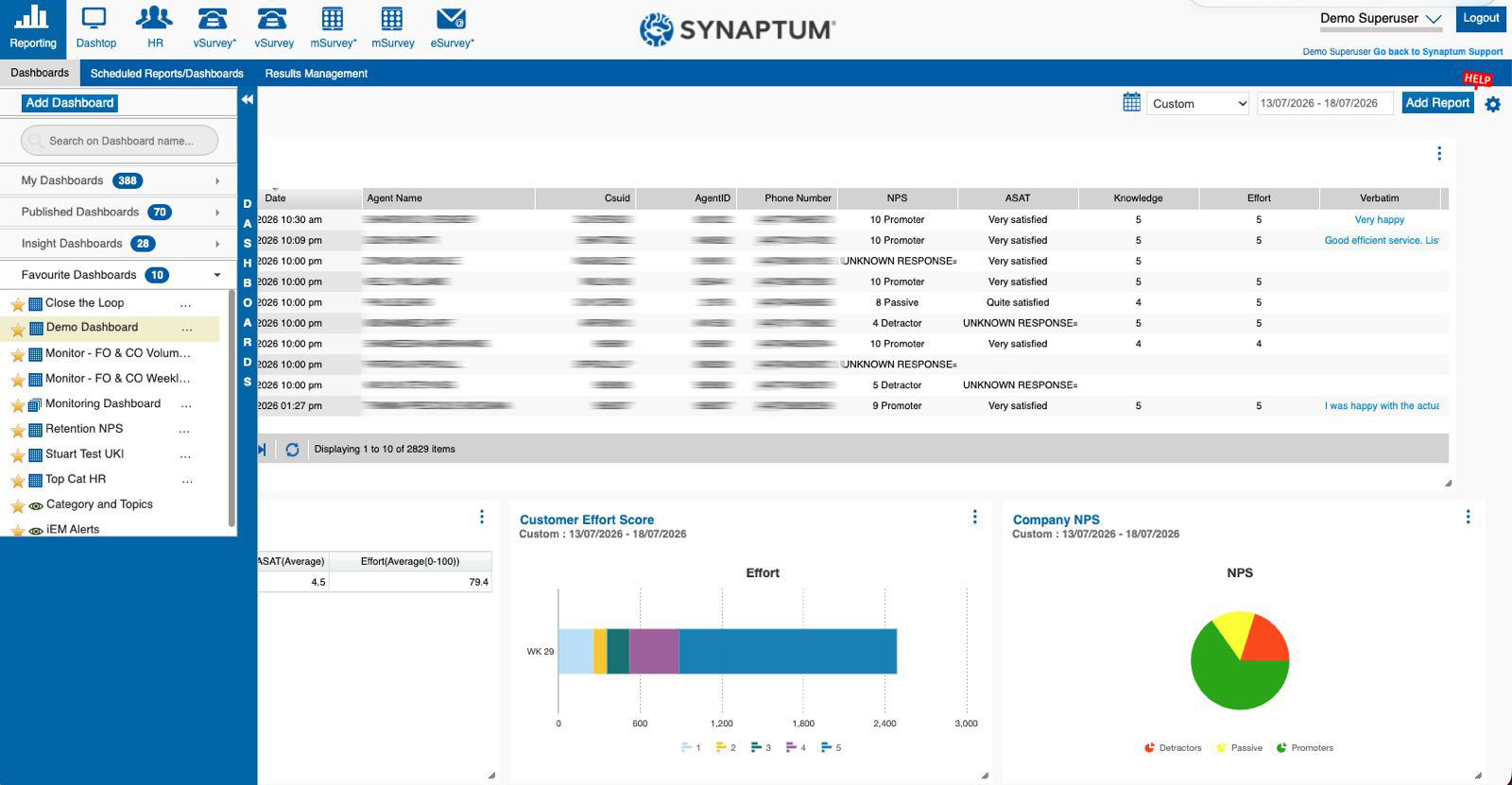Expand Insight Dashboards section
Image resolution: width=1512 pixels, height=785 pixels.
[117, 243]
